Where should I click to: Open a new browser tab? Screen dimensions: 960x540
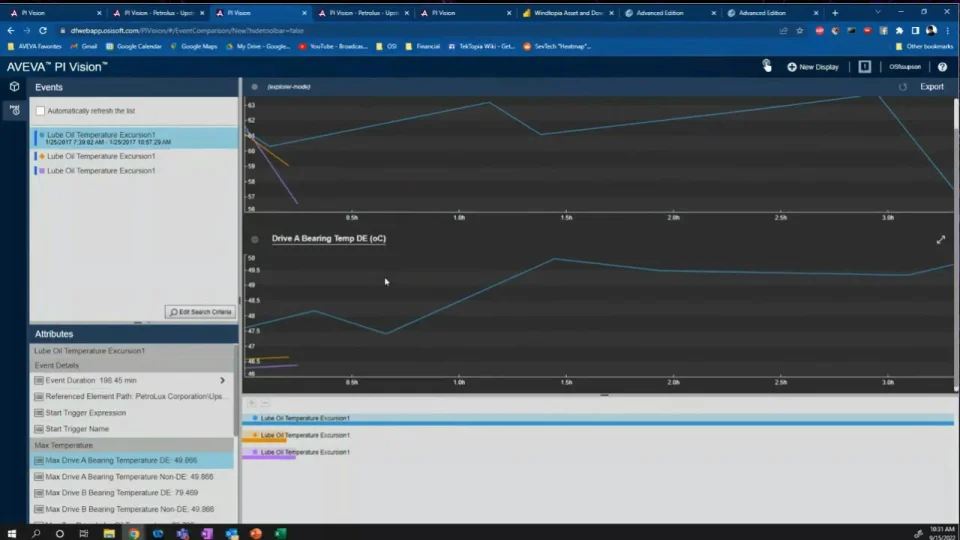tap(835, 12)
